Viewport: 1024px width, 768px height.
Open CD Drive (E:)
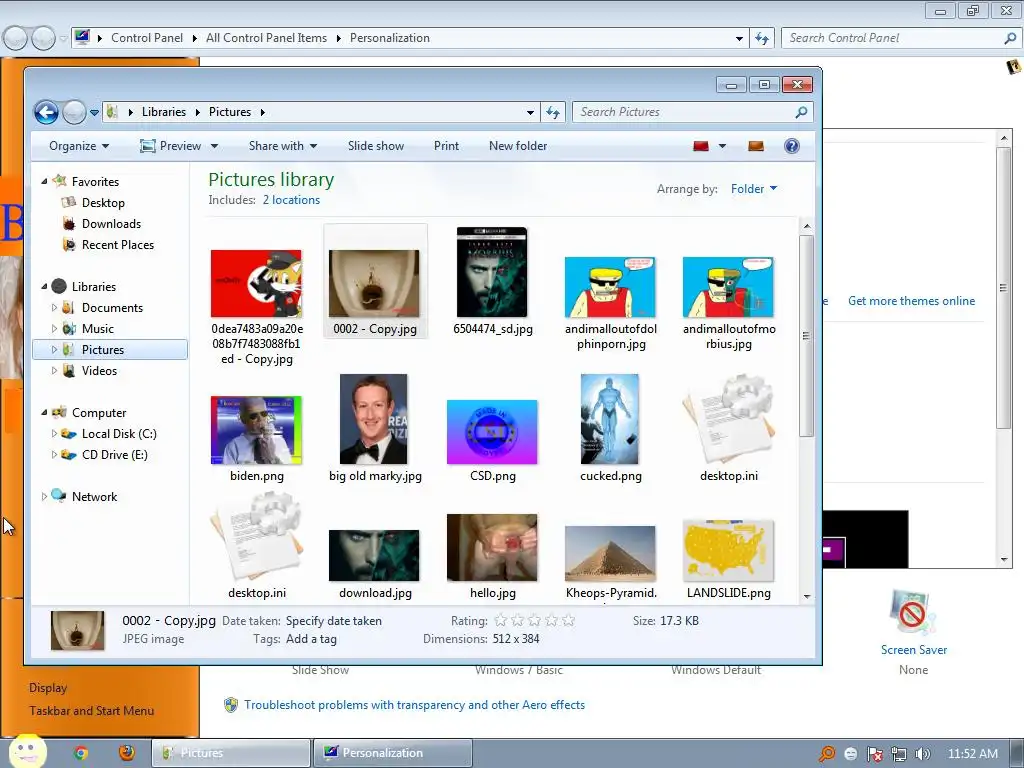click(x=115, y=455)
